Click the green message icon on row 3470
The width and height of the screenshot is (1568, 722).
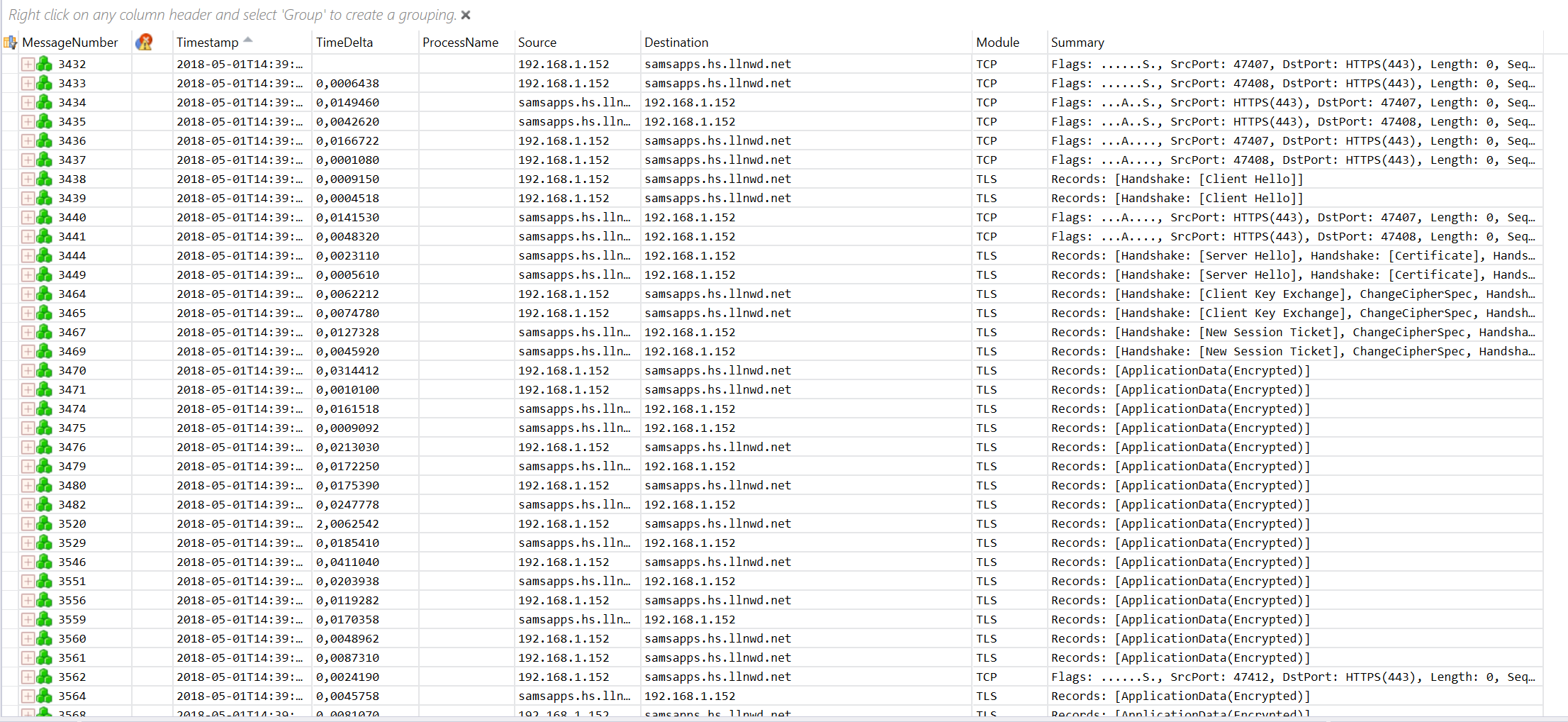44,370
